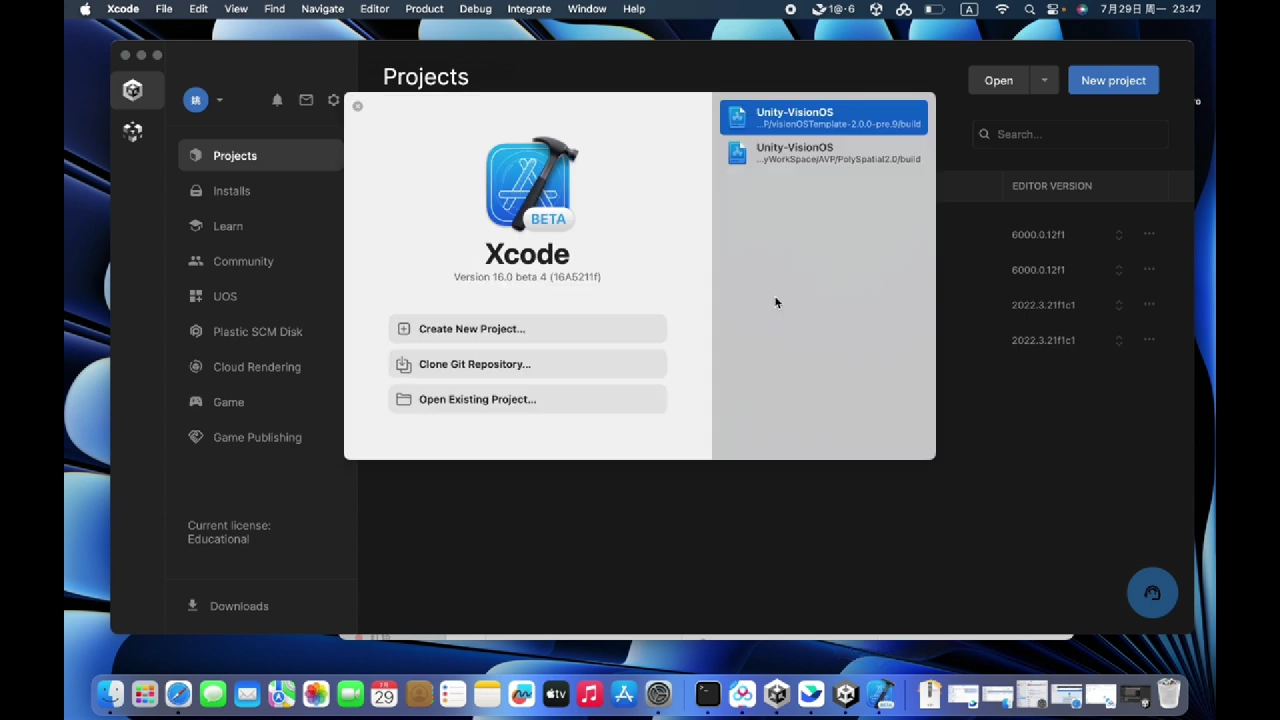Change editor version for second 2022.3.21f1c1 row
The height and width of the screenshot is (720, 1280).
[x=1119, y=340]
